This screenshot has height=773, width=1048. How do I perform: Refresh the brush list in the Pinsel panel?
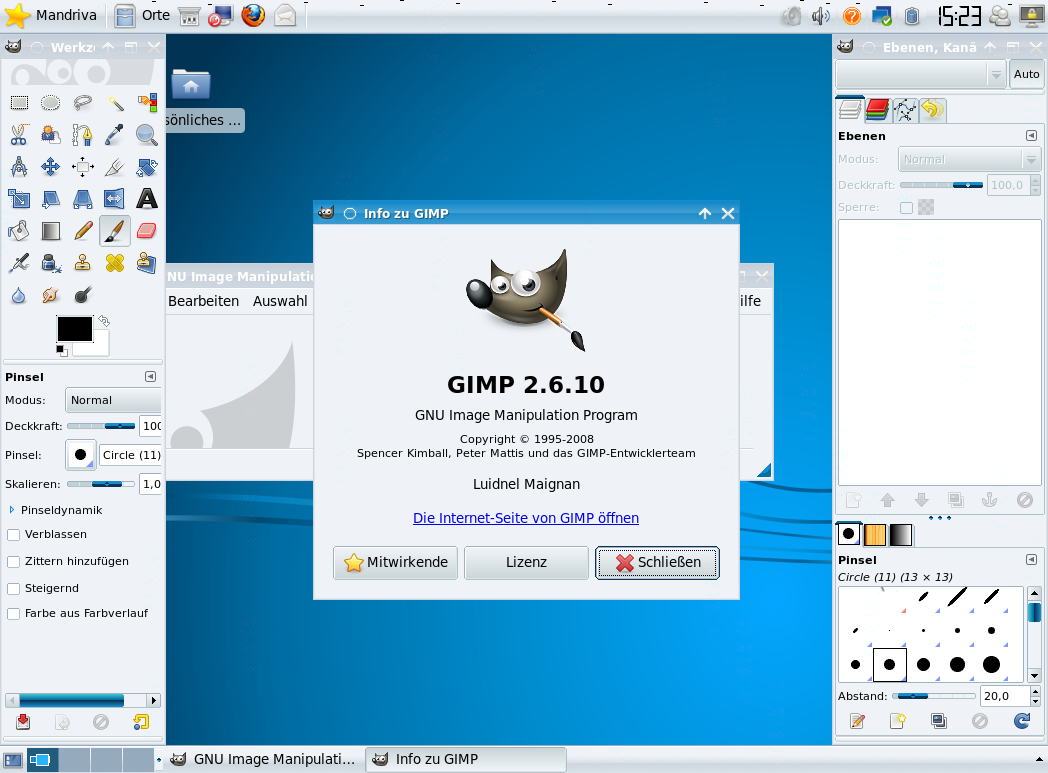point(1020,721)
